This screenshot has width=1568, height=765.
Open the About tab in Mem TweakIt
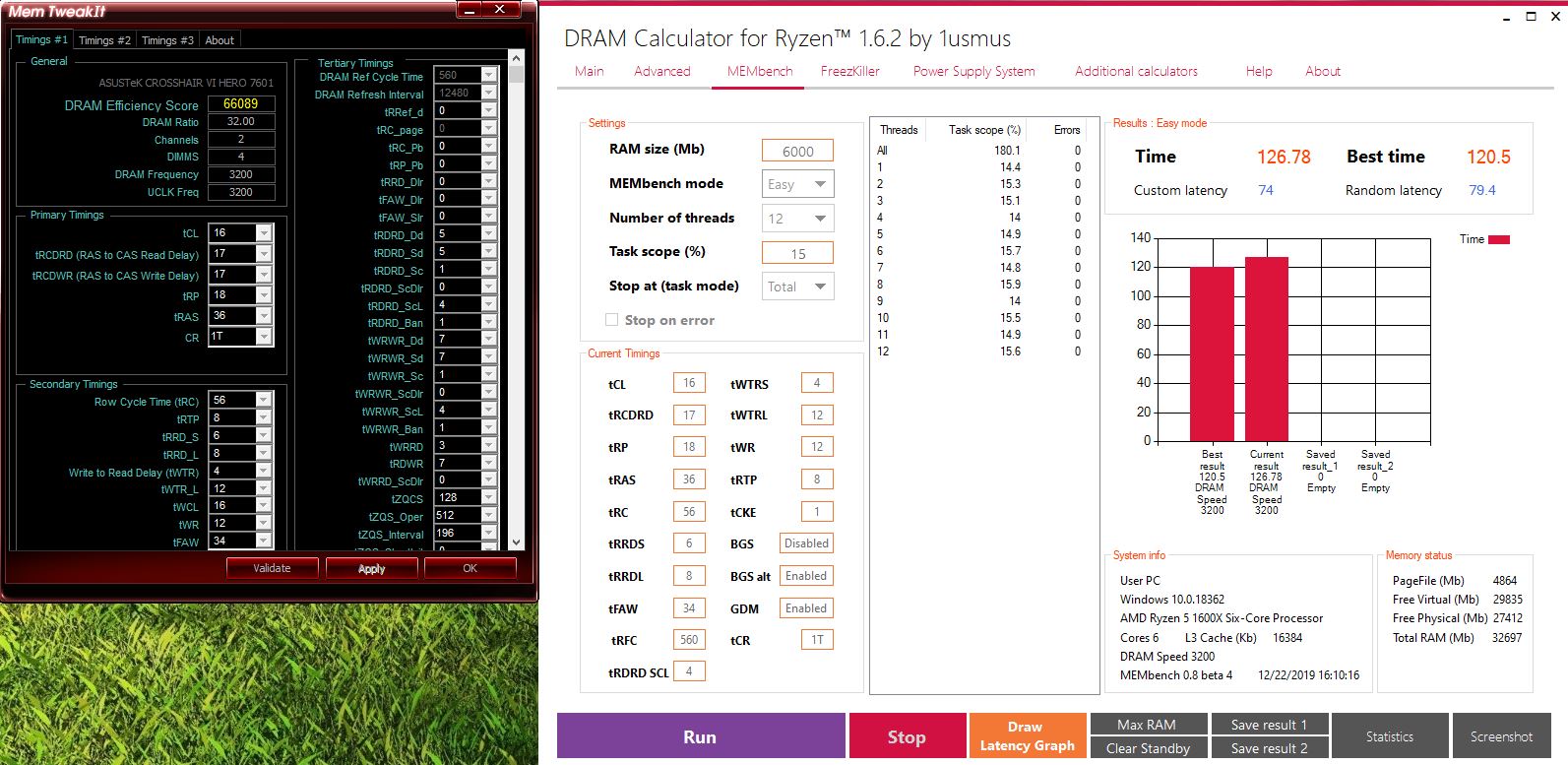pos(220,40)
